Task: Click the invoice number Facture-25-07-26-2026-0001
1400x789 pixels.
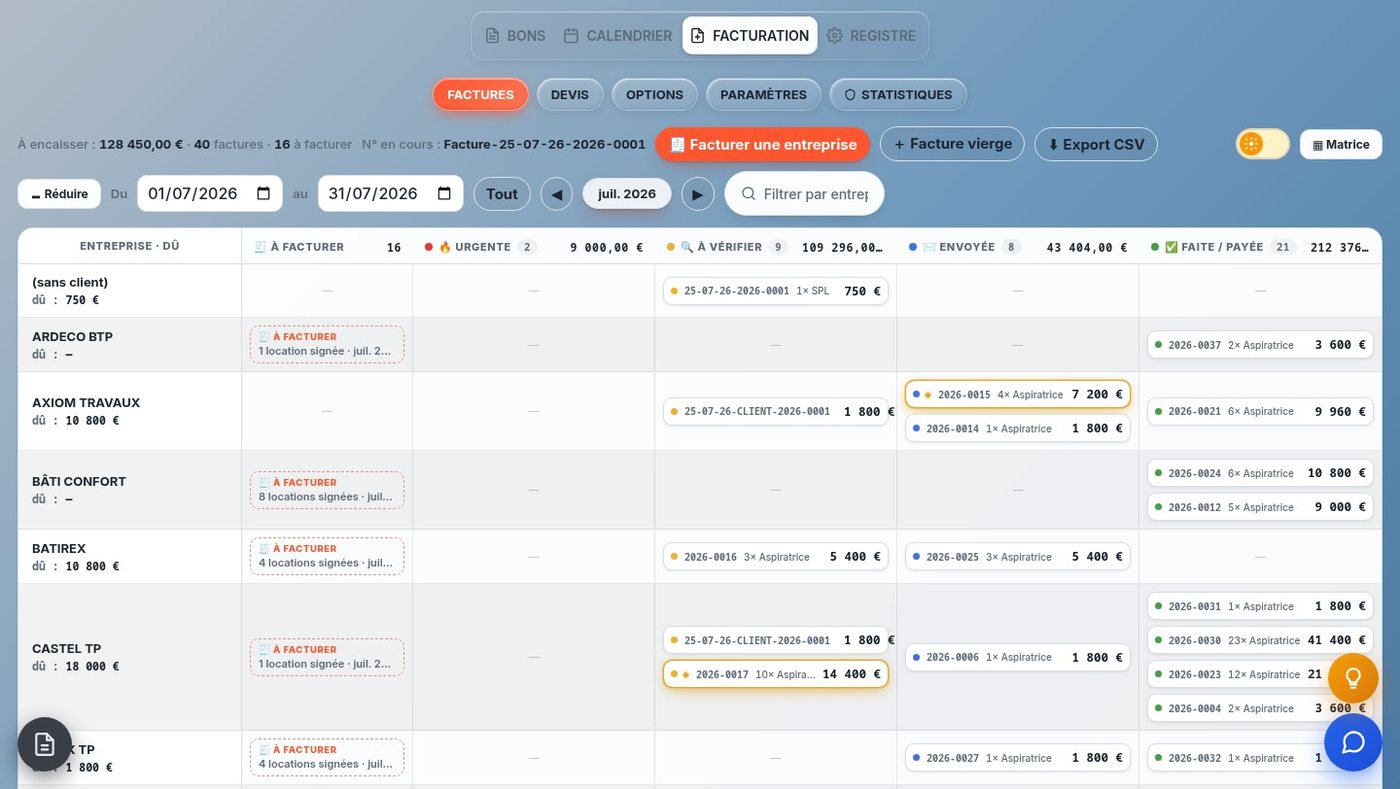Action: tap(544, 144)
